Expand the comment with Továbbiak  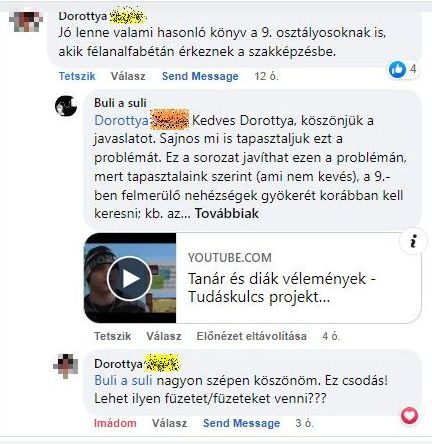227,213
